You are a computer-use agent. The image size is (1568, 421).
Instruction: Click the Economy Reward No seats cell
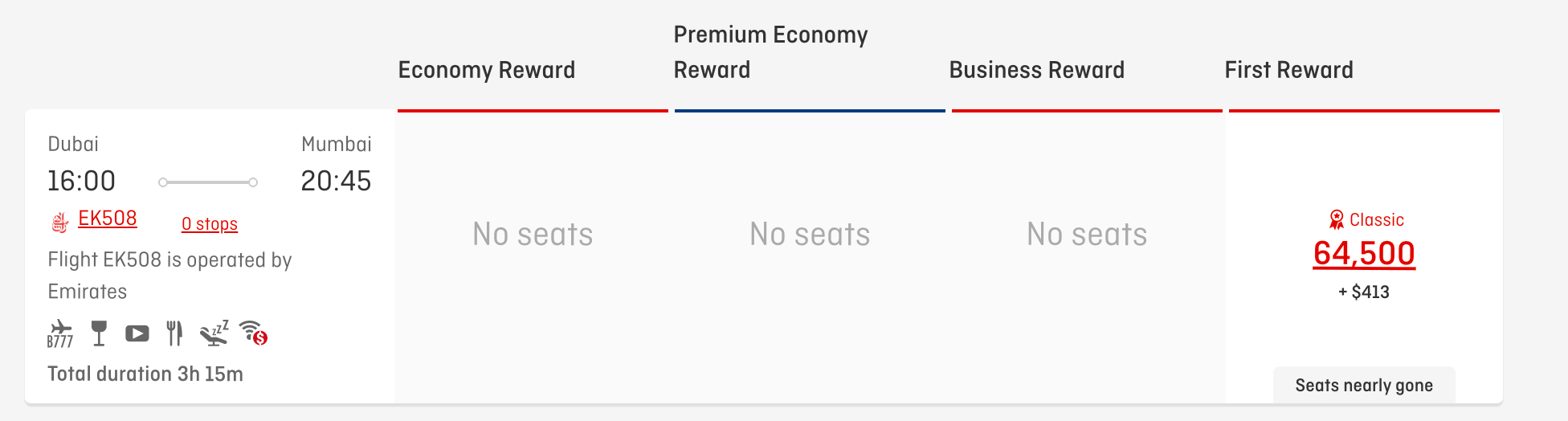pyautogui.click(x=533, y=235)
